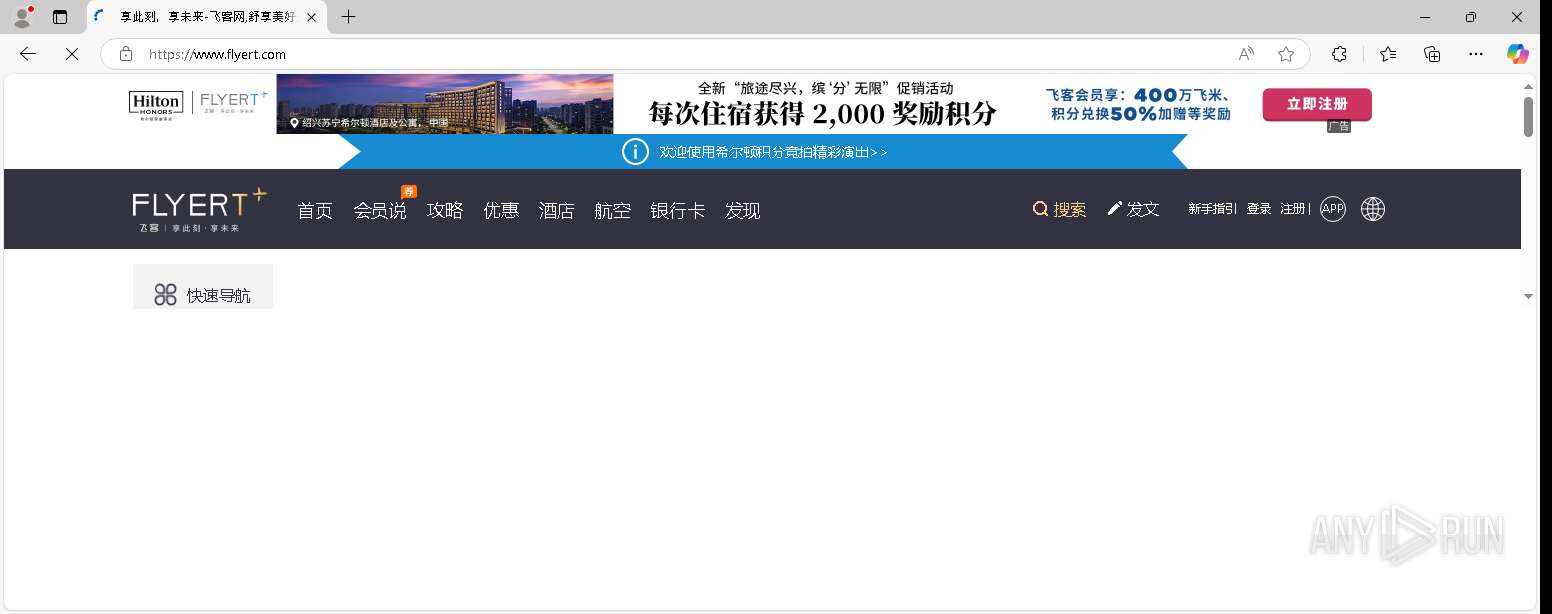The height and width of the screenshot is (614, 1552).
Task: Open the 会员说 menu item
Action: (x=380, y=211)
